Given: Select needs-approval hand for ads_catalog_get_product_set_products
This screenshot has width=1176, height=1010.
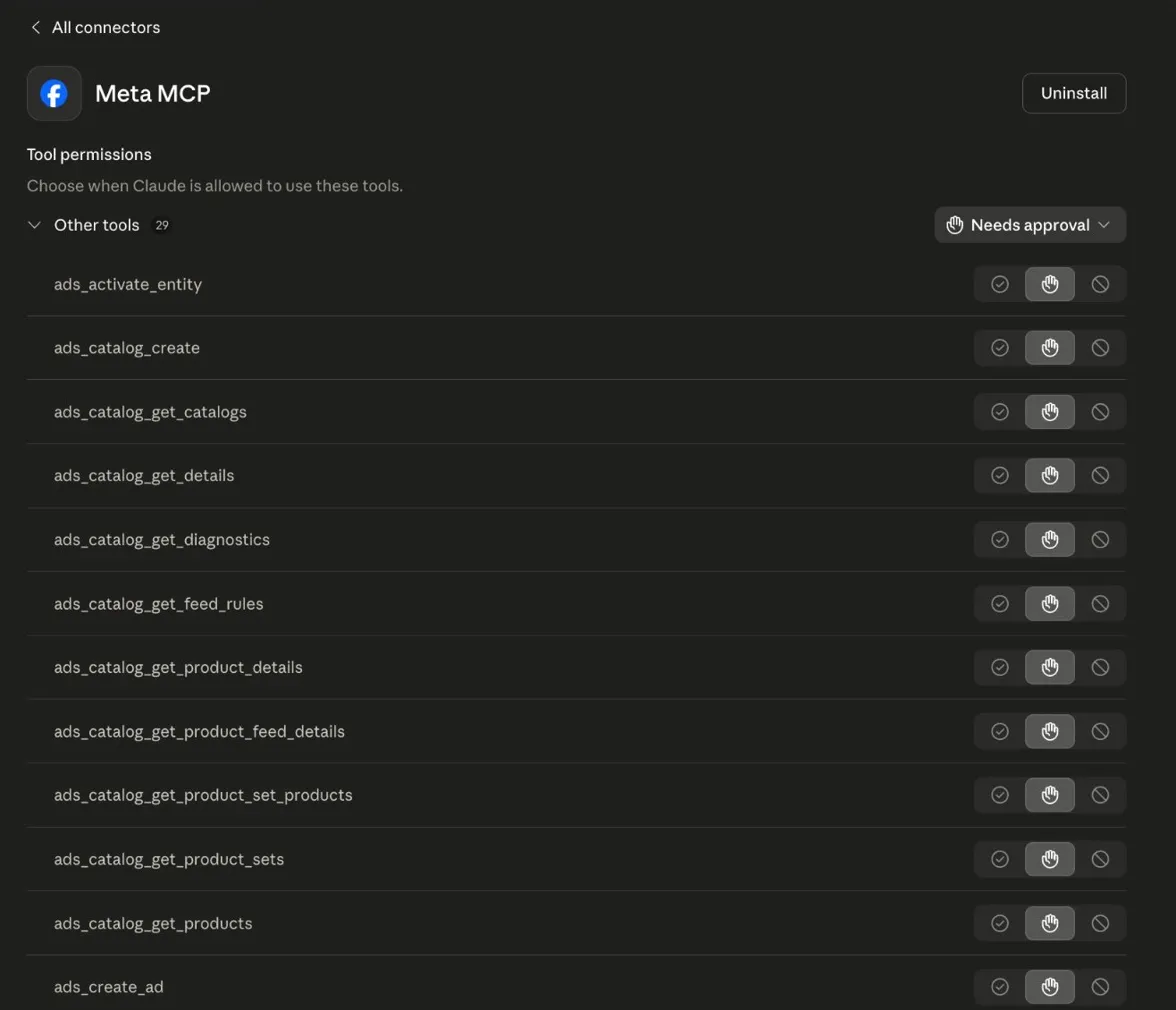Looking at the screenshot, I should click(x=1050, y=795).
